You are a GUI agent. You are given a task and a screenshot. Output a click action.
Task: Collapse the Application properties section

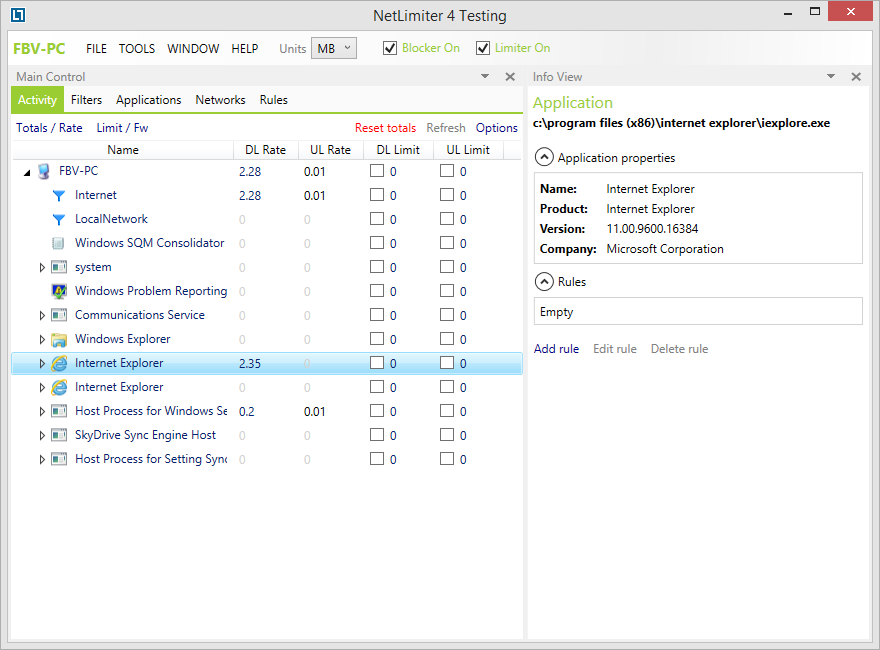[x=544, y=157]
